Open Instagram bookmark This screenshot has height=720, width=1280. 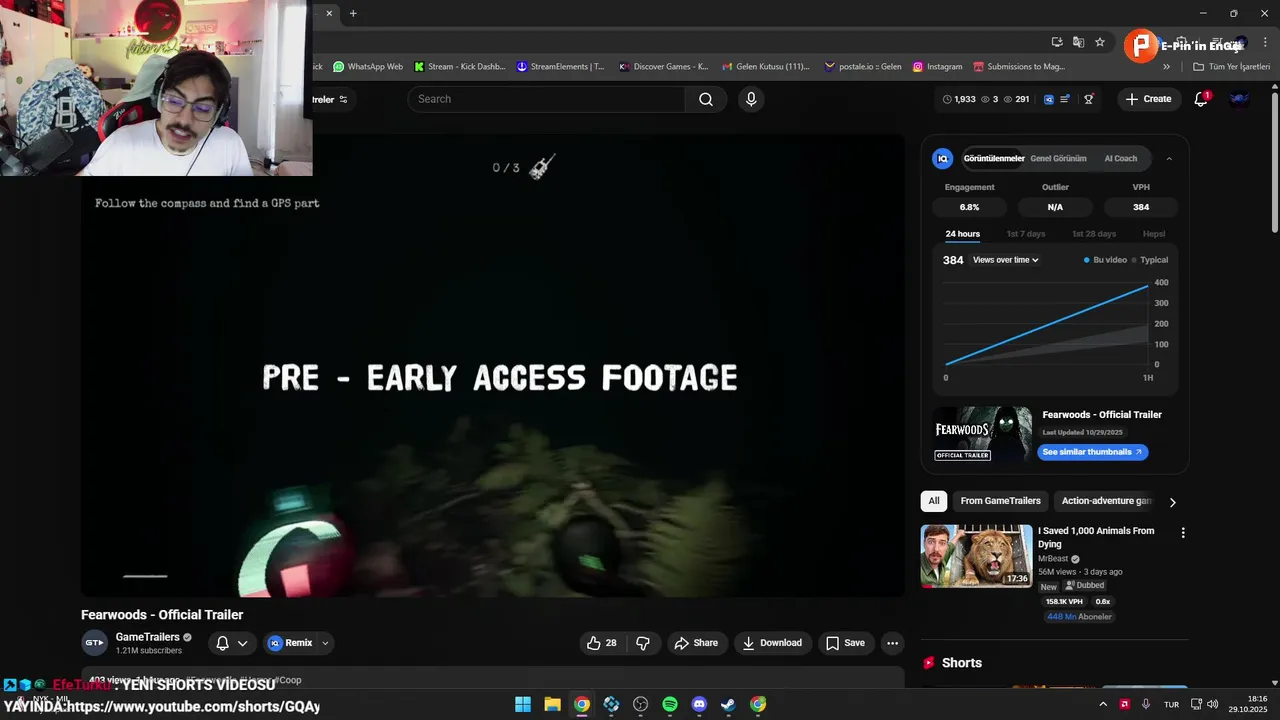click(937, 67)
